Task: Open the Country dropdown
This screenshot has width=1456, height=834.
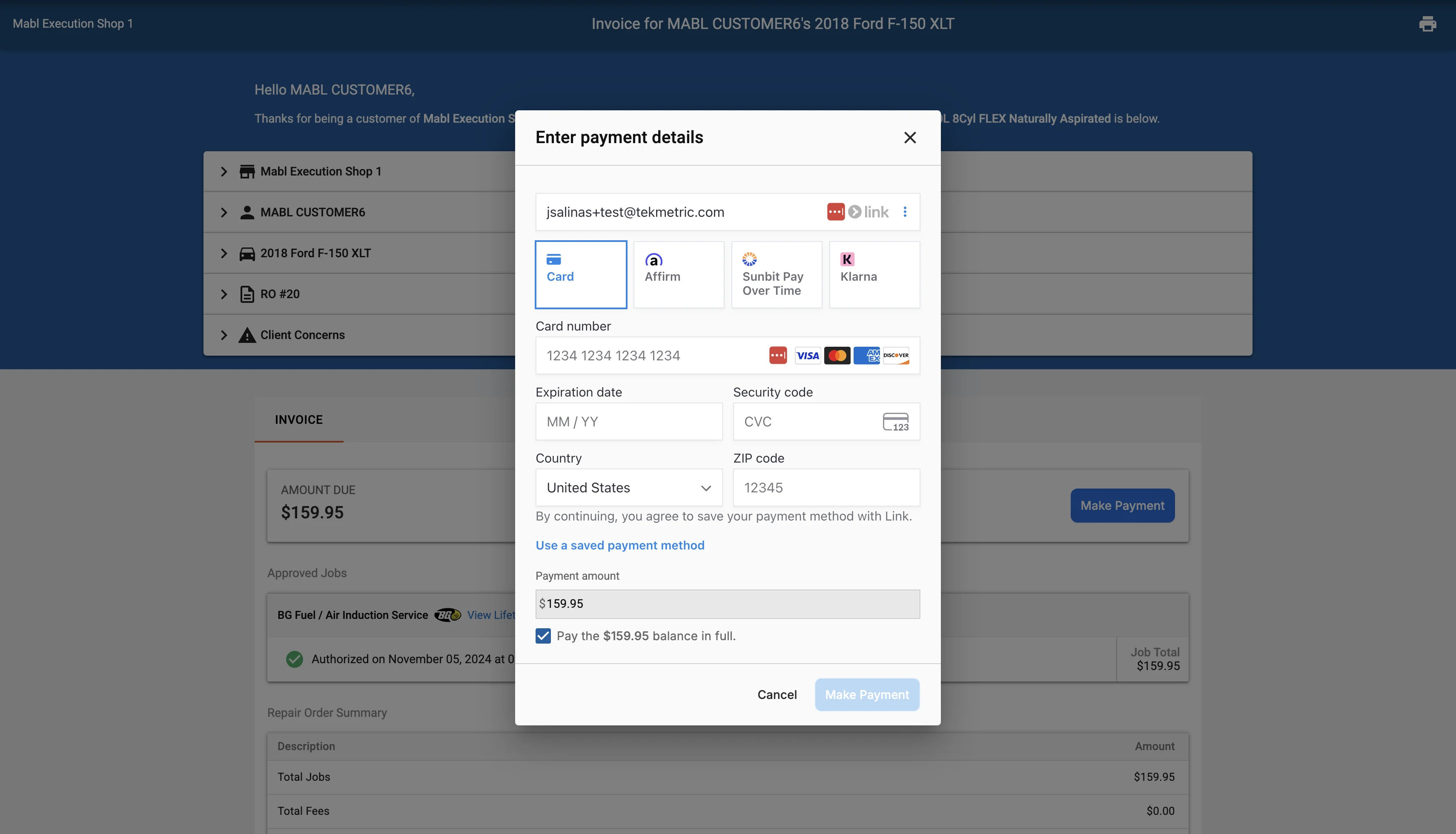Action: click(628, 487)
